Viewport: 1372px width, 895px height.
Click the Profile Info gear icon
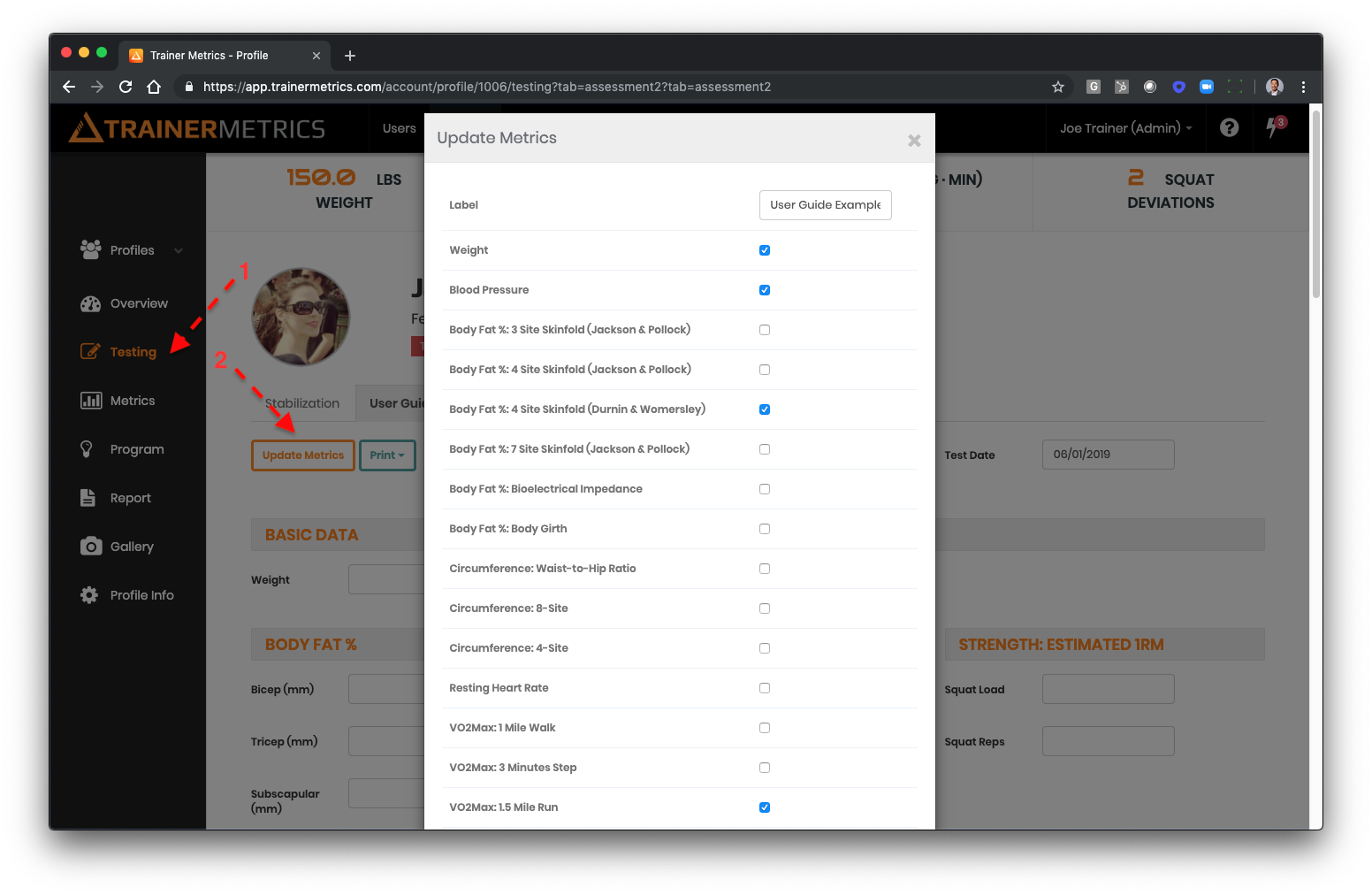click(x=89, y=595)
